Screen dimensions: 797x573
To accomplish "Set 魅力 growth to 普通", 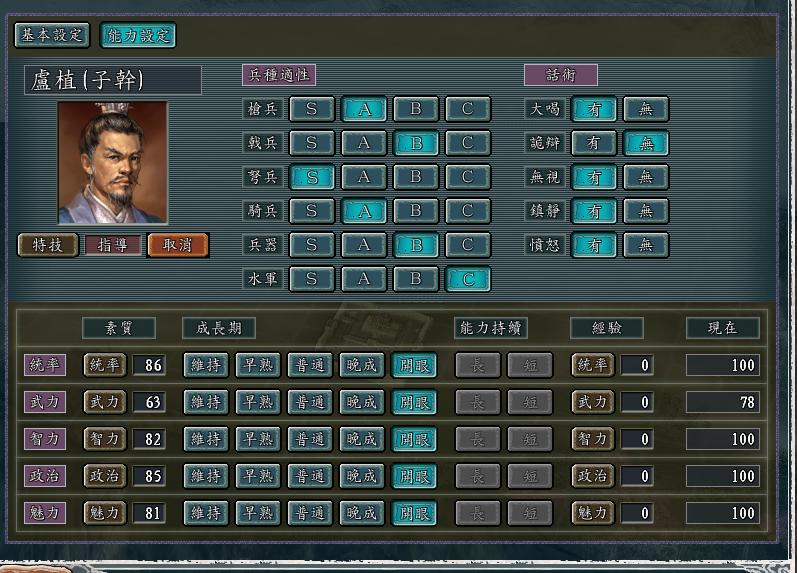I will click(310, 513).
